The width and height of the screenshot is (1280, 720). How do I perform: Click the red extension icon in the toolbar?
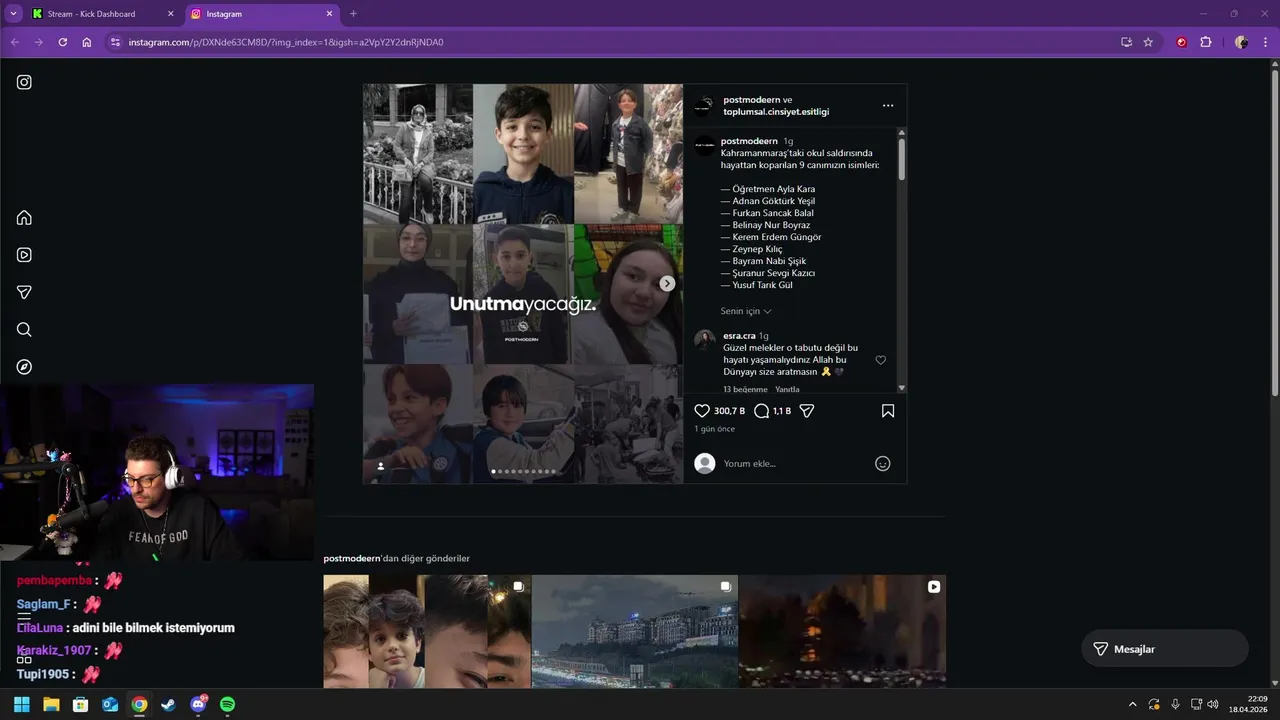(1181, 42)
